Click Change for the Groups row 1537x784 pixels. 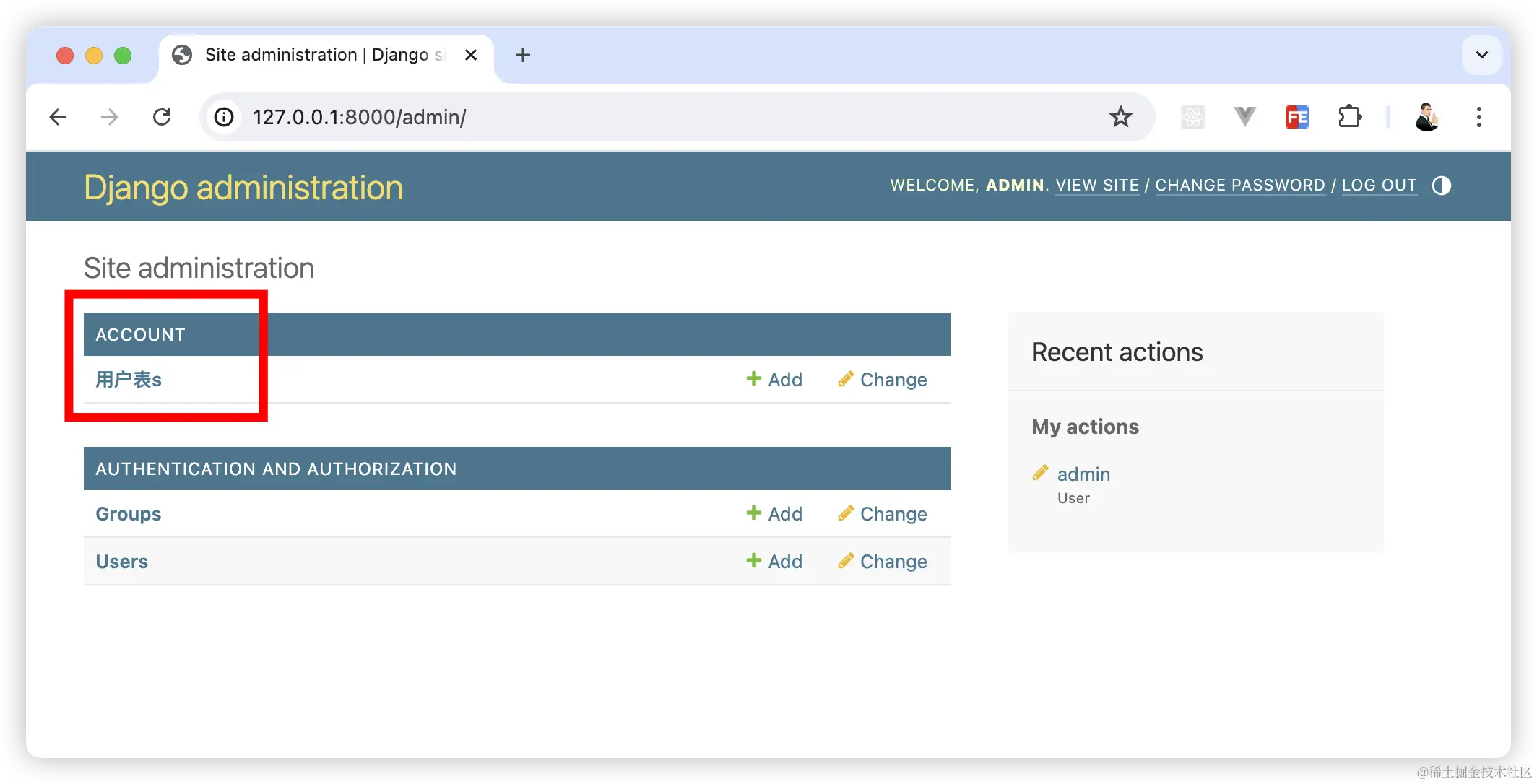(x=883, y=514)
